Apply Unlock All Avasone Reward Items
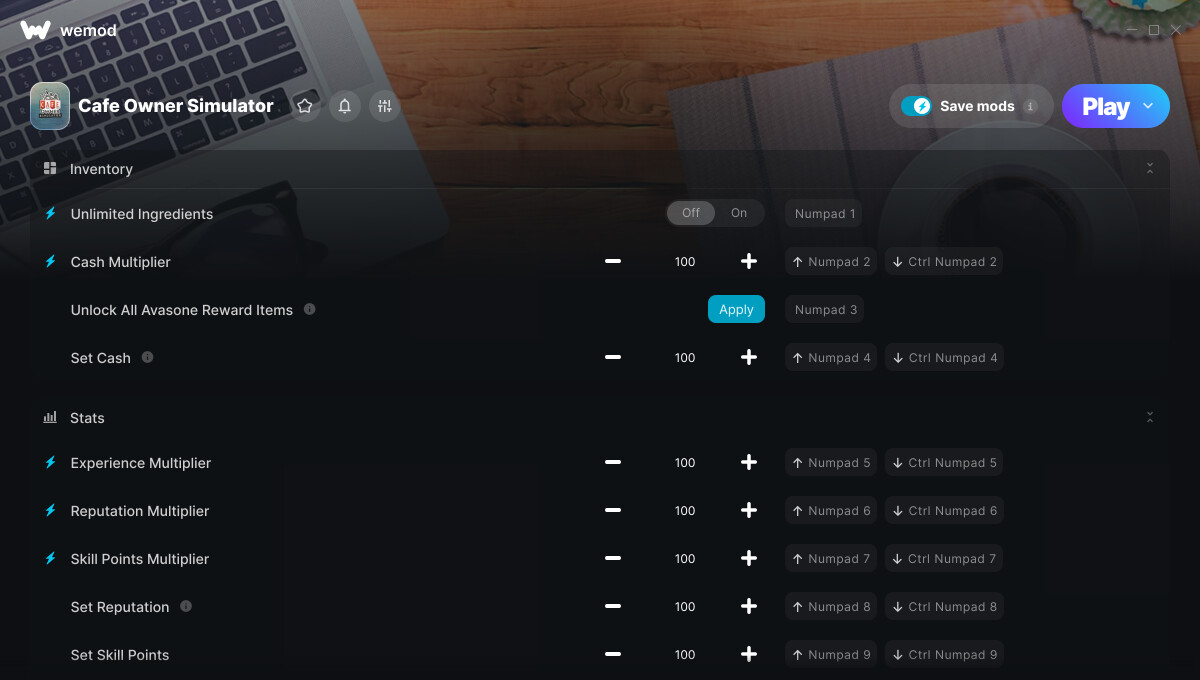Viewport: 1200px width, 680px height. (736, 309)
